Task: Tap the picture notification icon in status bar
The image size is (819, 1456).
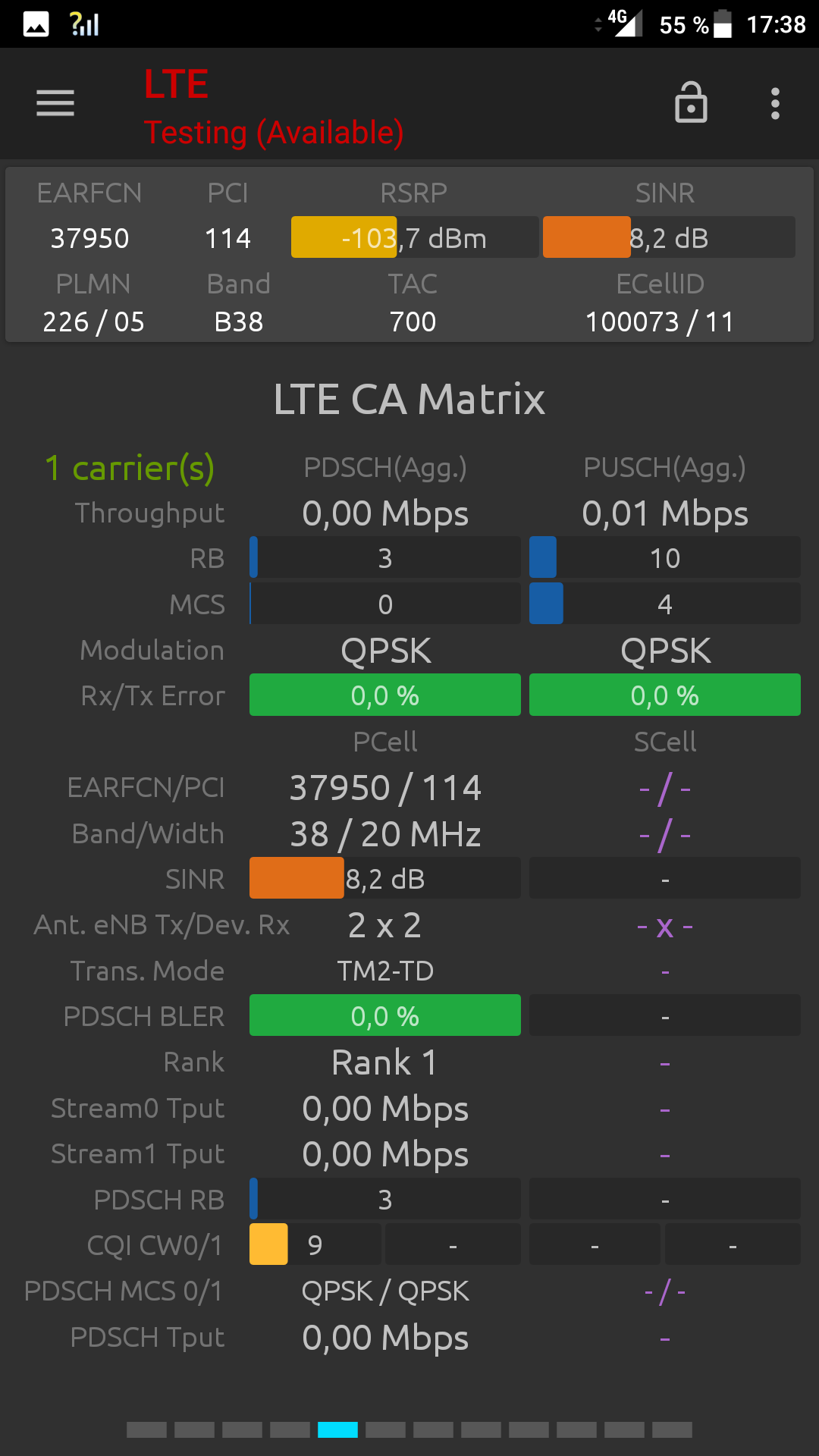Action: click(x=36, y=24)
